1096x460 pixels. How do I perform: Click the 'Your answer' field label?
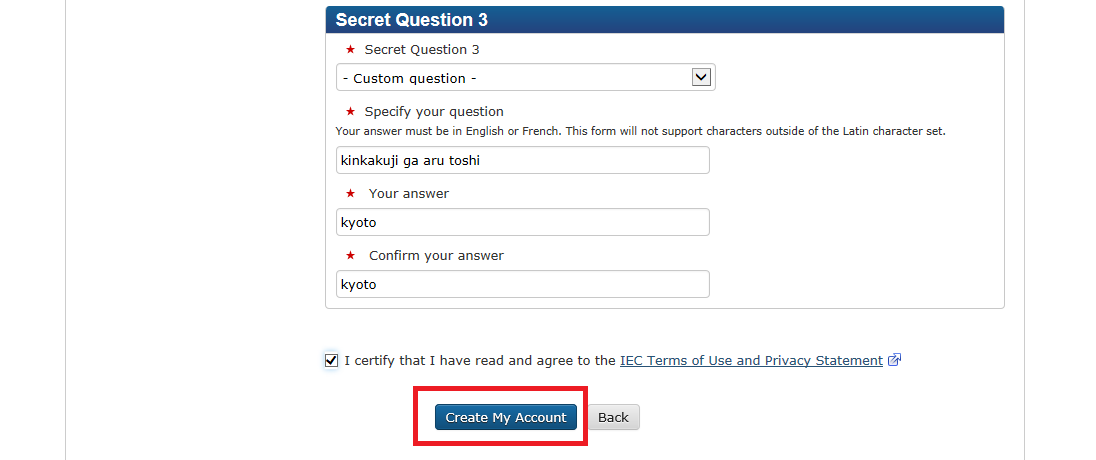point(409,194)
